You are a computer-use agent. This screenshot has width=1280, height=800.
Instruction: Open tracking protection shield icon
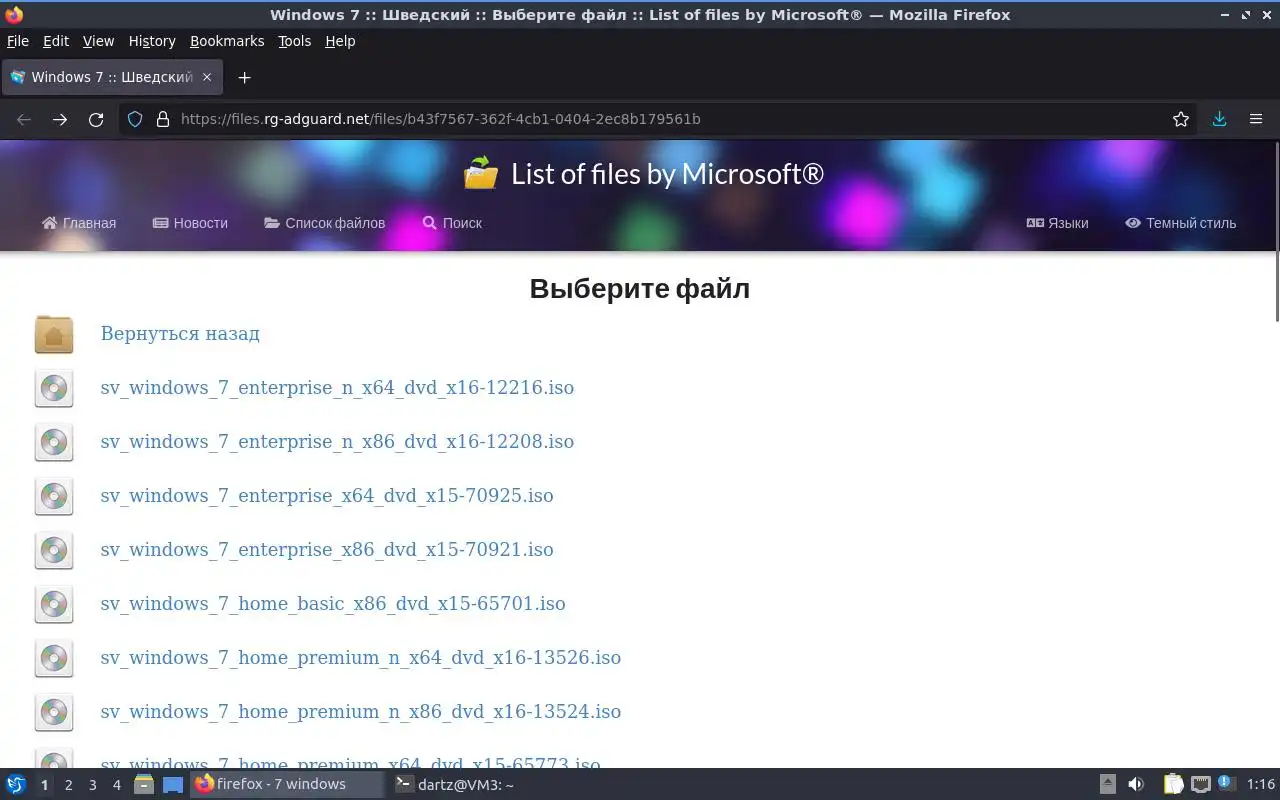point(136,119)
